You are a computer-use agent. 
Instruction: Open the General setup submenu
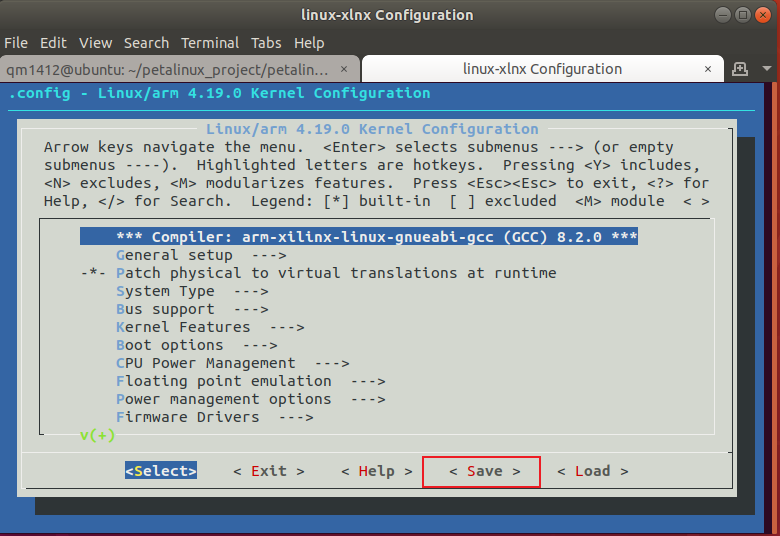[201, 255]
